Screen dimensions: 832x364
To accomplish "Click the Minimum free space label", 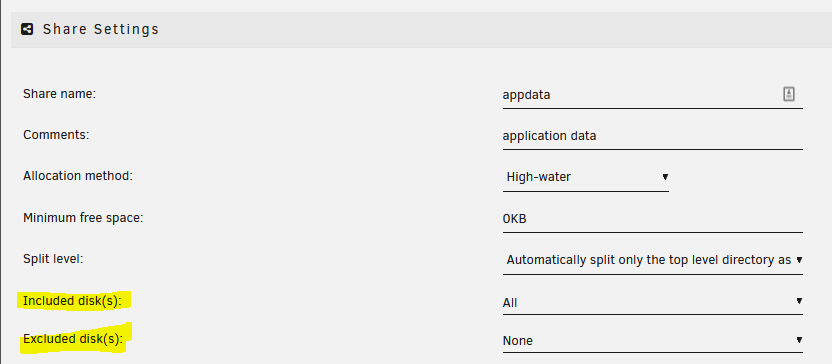I will coord(83,218).
